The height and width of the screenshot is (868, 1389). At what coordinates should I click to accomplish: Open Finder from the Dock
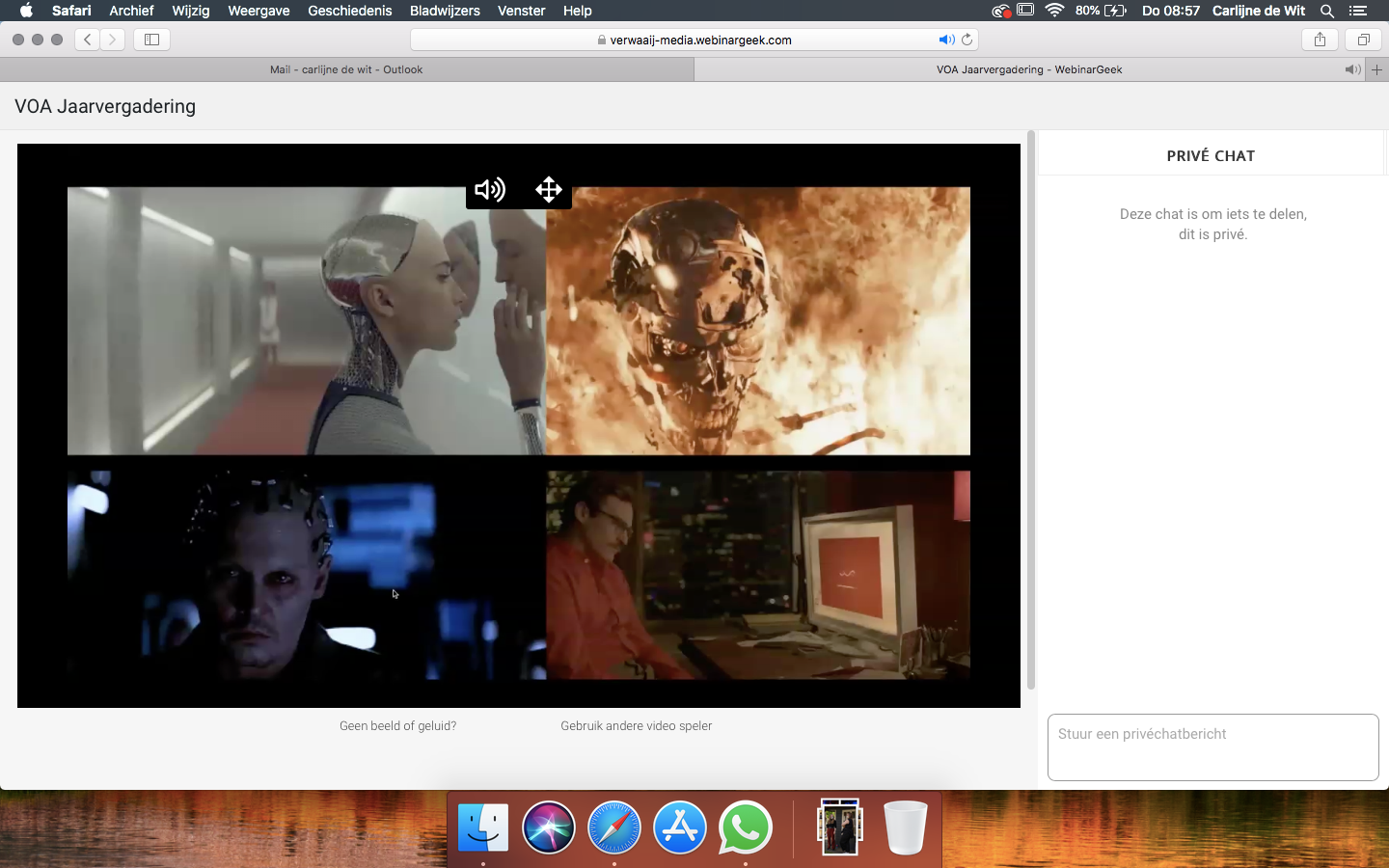483,827
